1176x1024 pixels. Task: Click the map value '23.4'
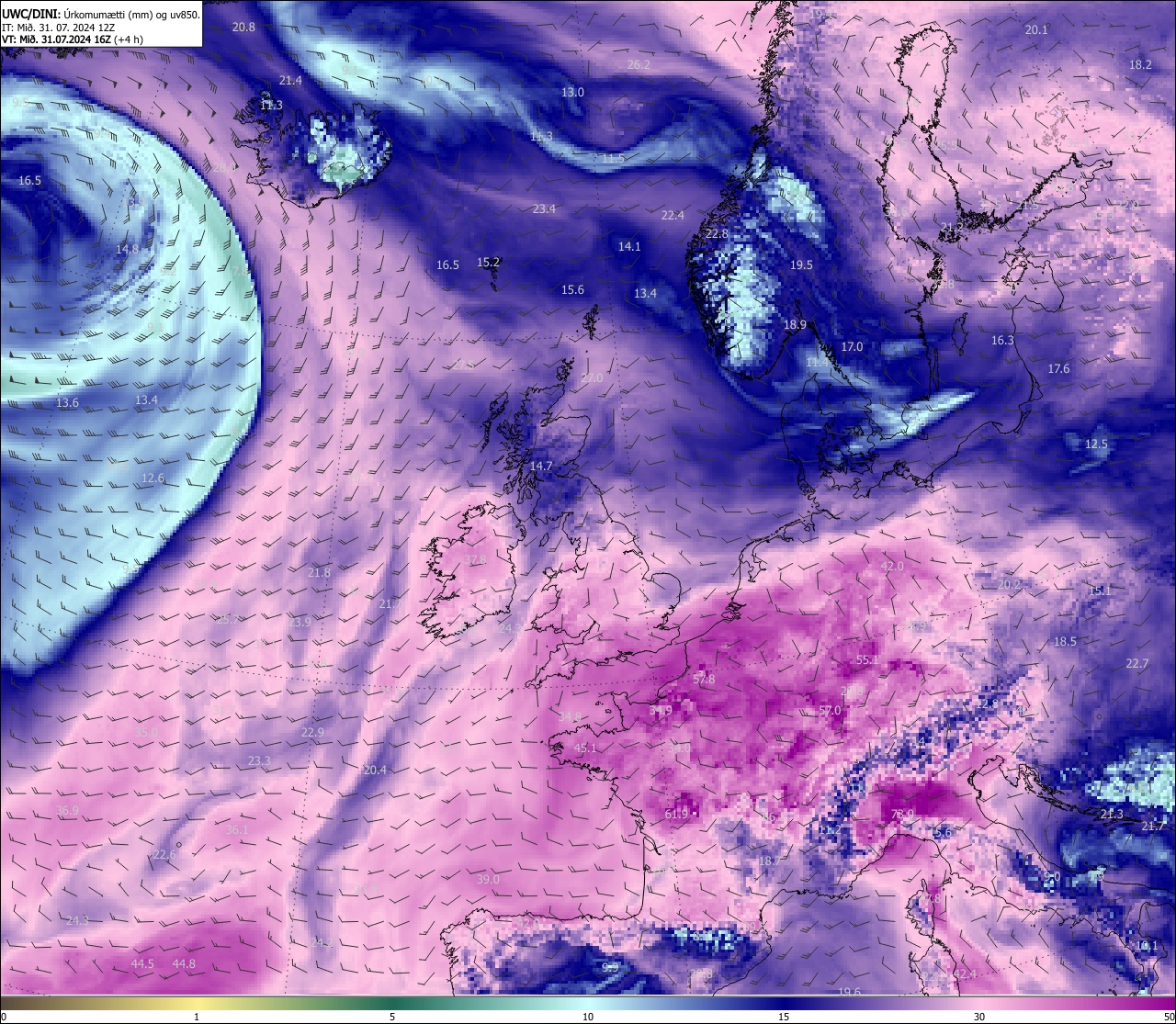click(544, 209)
